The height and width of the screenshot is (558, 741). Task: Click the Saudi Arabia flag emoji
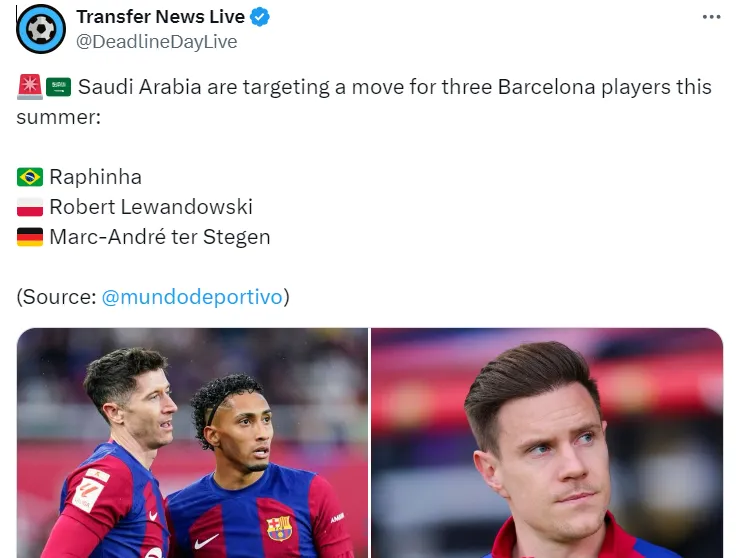pyautogui.click(x=59, y=87)
